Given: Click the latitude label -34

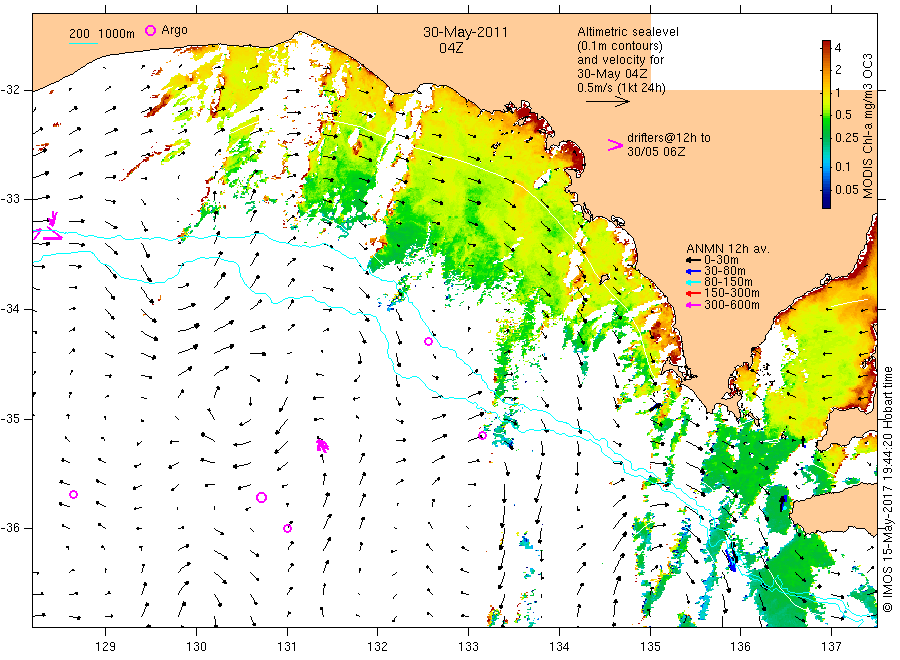Looking at the screenshot, I should click(x=10, y=309).
